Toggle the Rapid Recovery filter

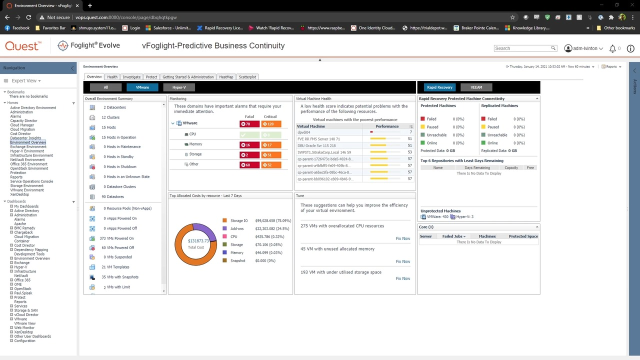tap(440, 87)
